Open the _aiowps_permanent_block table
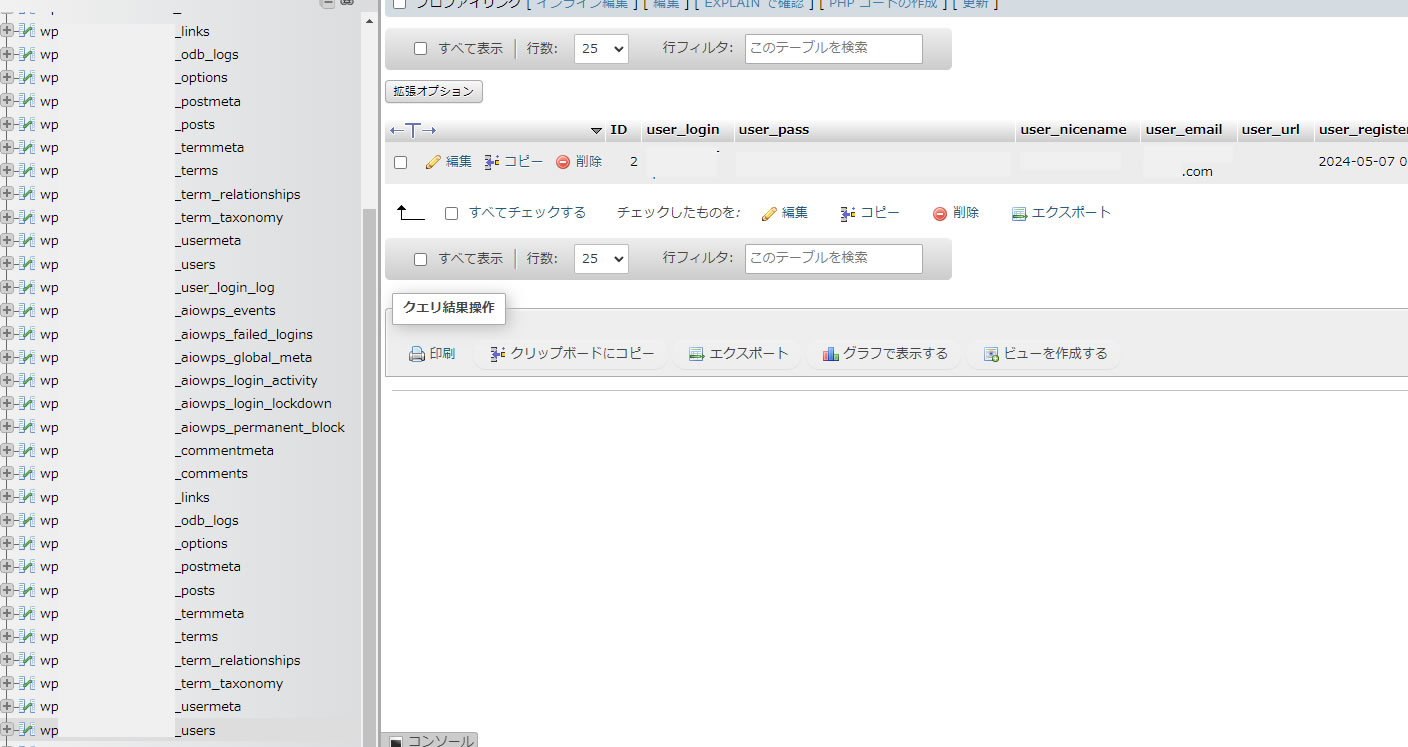The image size is (1408, 747). click(192, 427)
